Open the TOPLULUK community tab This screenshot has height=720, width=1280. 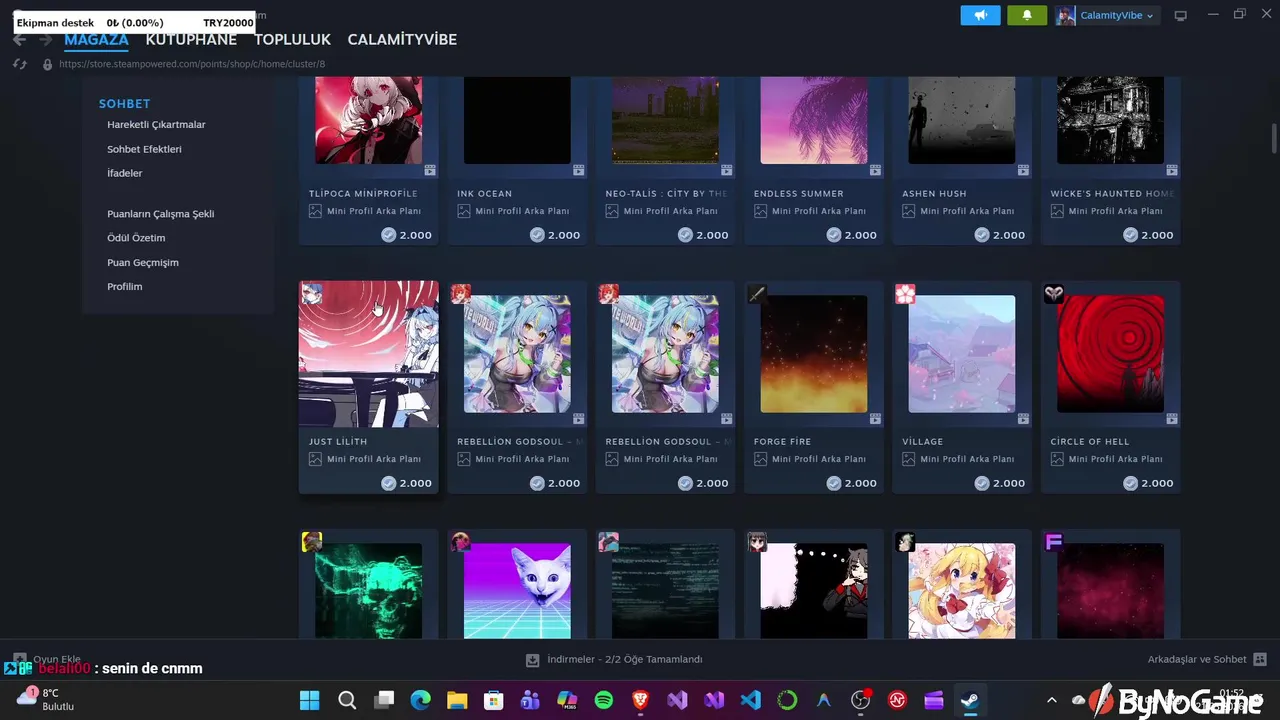(292, 39)
